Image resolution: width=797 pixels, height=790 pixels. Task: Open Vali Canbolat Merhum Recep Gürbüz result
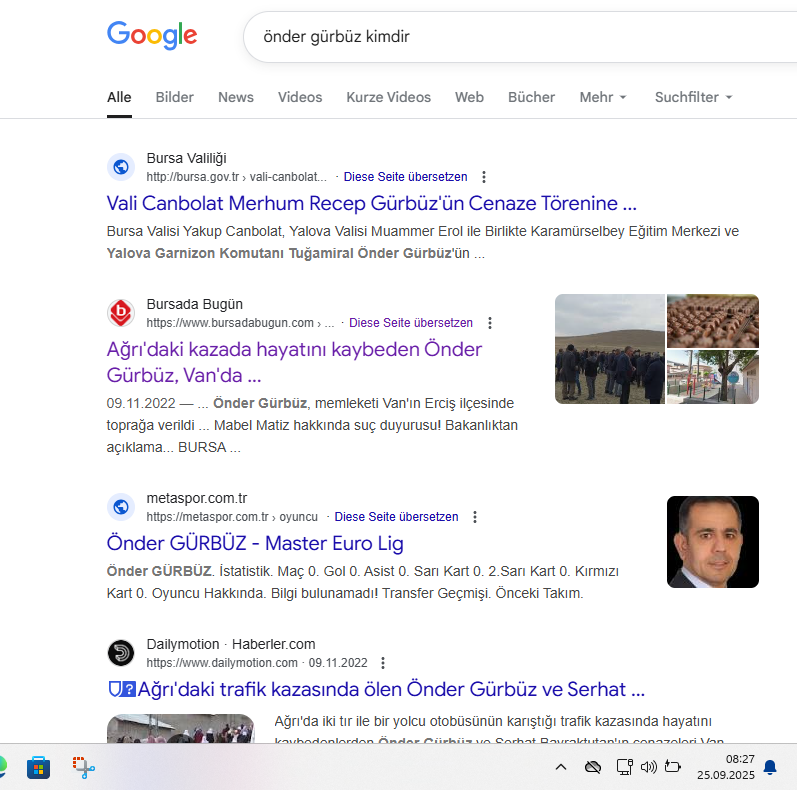(x=372, y=203)
